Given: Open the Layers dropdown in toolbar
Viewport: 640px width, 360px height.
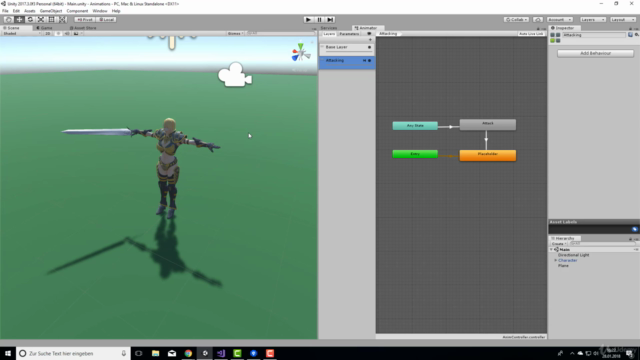Looking at the screenshot, I should point(593,20).
